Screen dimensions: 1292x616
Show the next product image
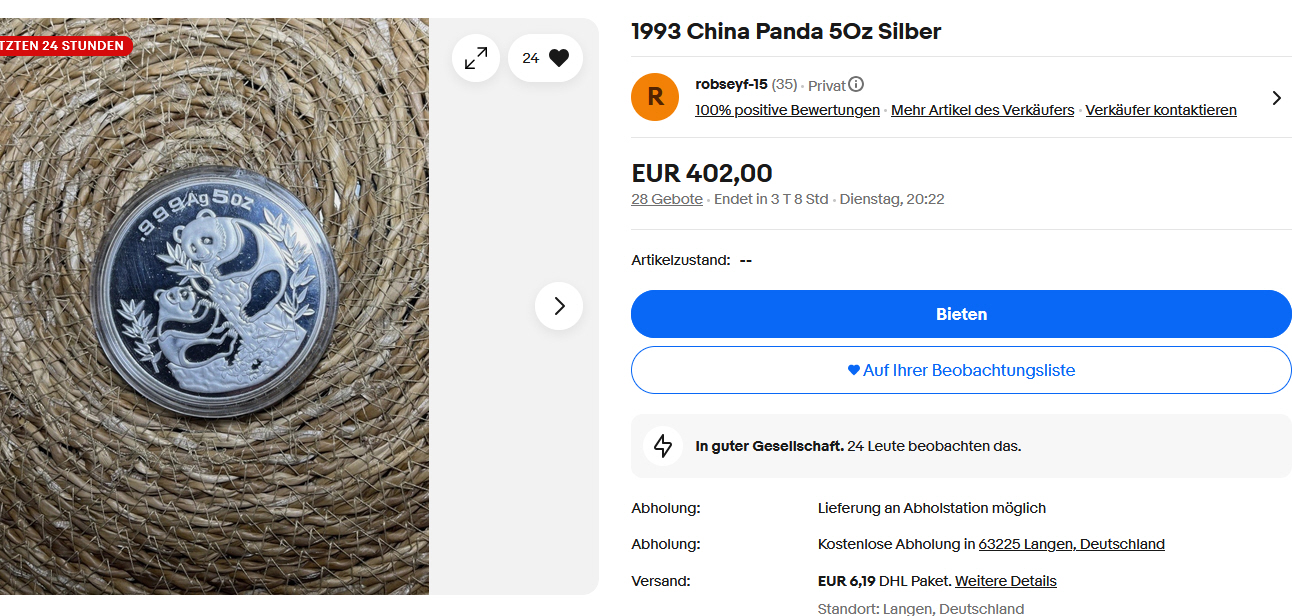559,306
